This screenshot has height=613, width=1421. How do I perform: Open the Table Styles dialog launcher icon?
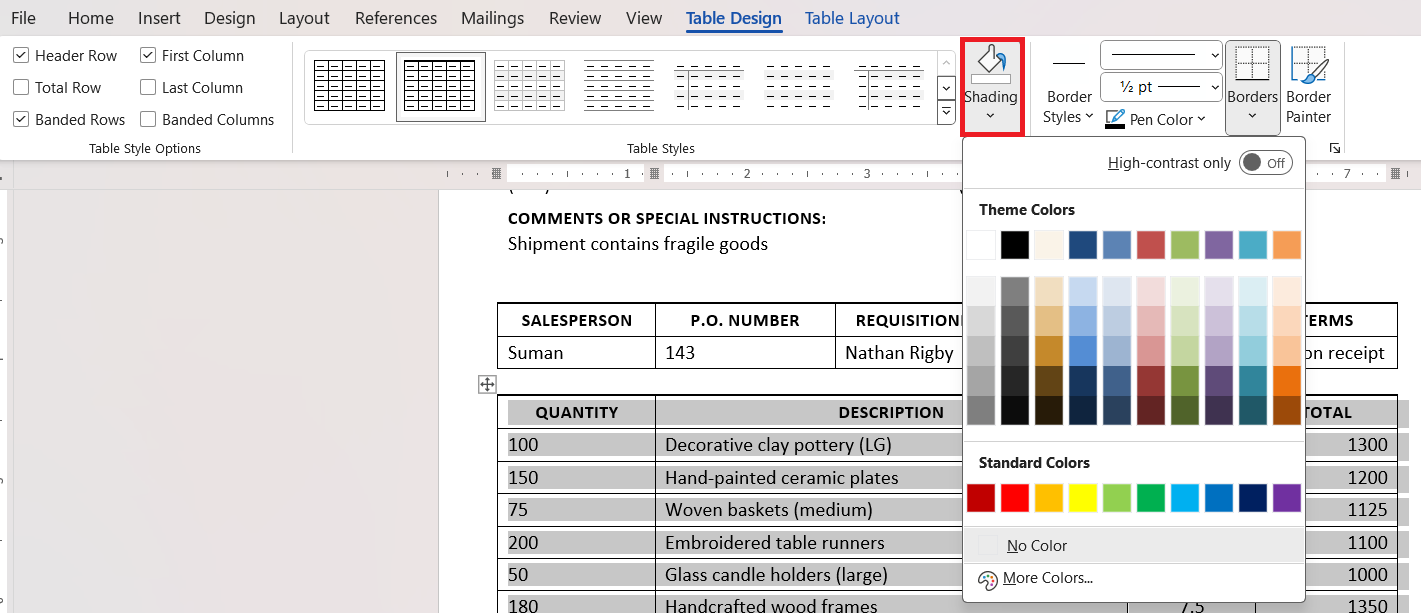click(x=1334, y=148)
